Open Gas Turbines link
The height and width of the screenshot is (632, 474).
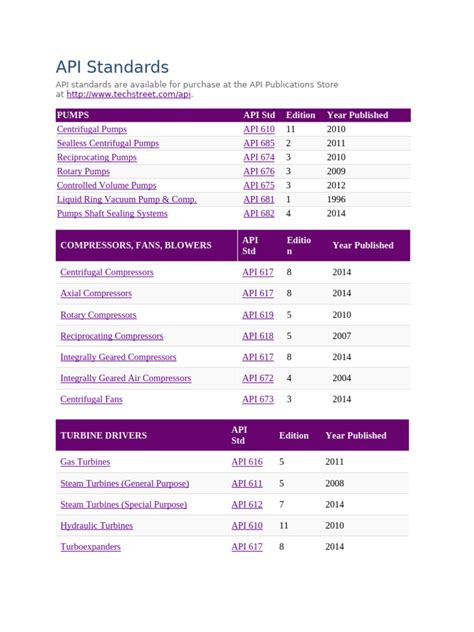(85, 462)
